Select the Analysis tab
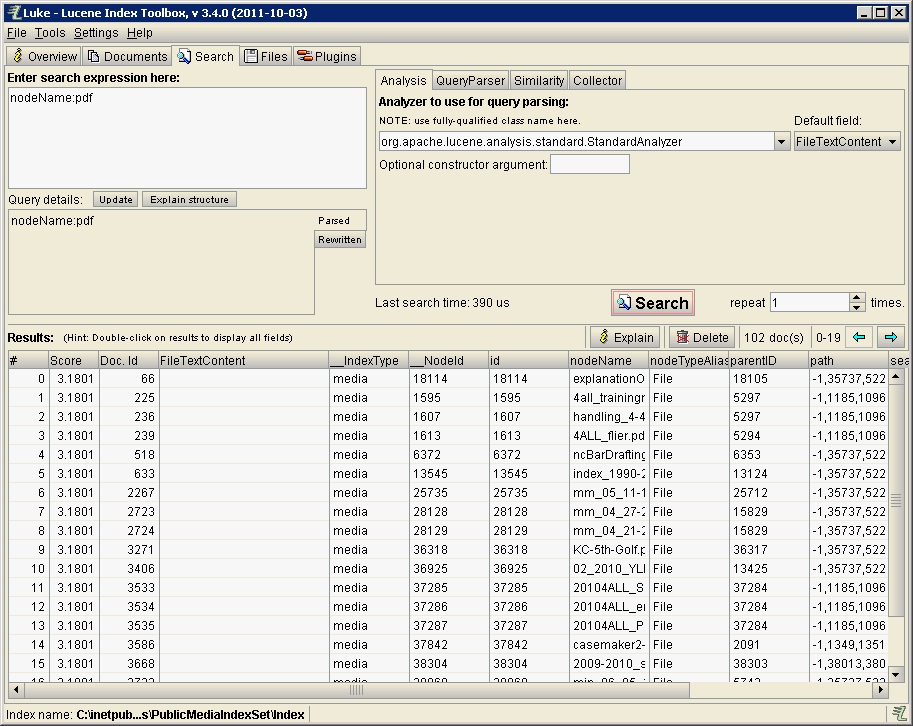The image size is (913, 726). [403, 80]
